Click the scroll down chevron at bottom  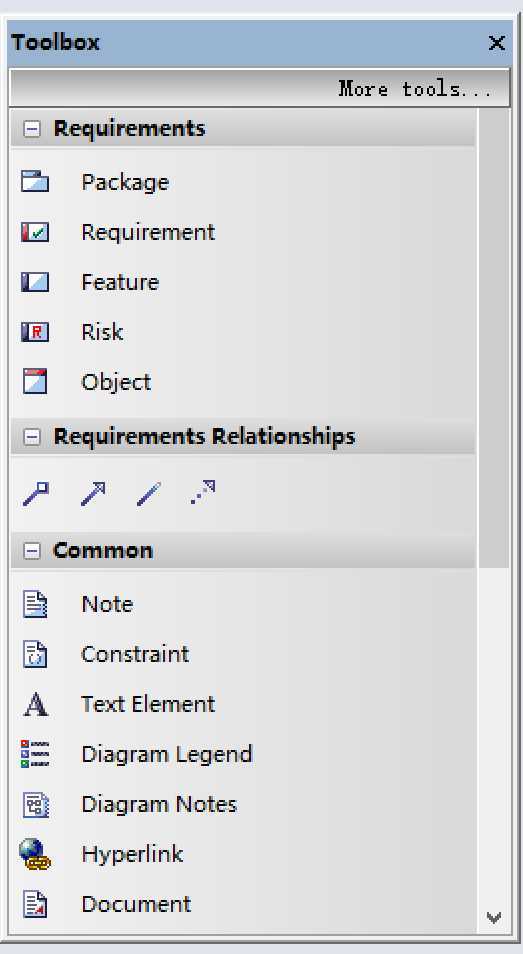[494, 917]
